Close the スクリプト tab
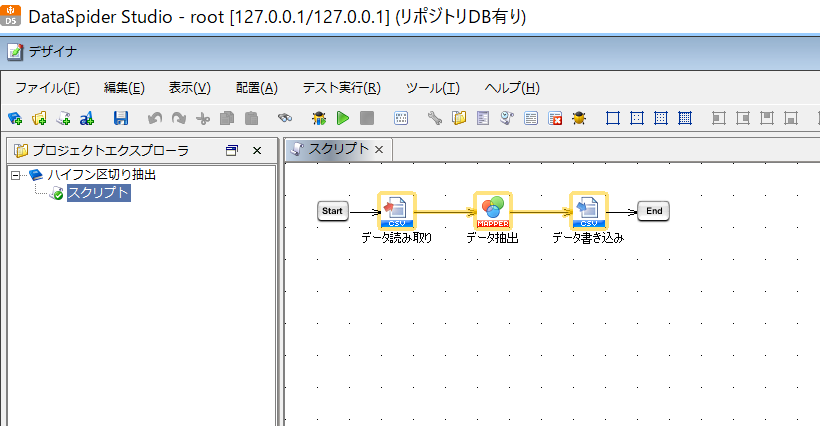 (x=379, y=150)
